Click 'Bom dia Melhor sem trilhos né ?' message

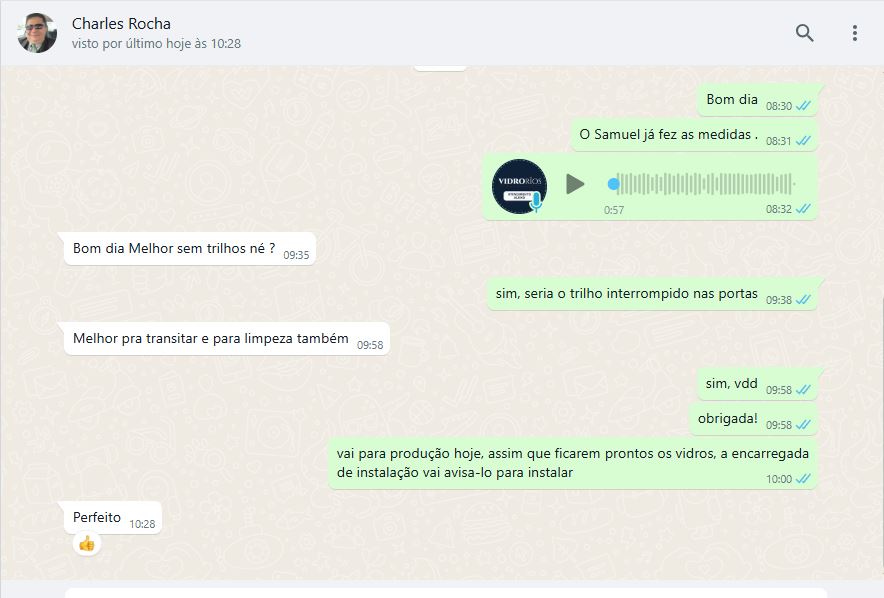[x=190, y=249]
